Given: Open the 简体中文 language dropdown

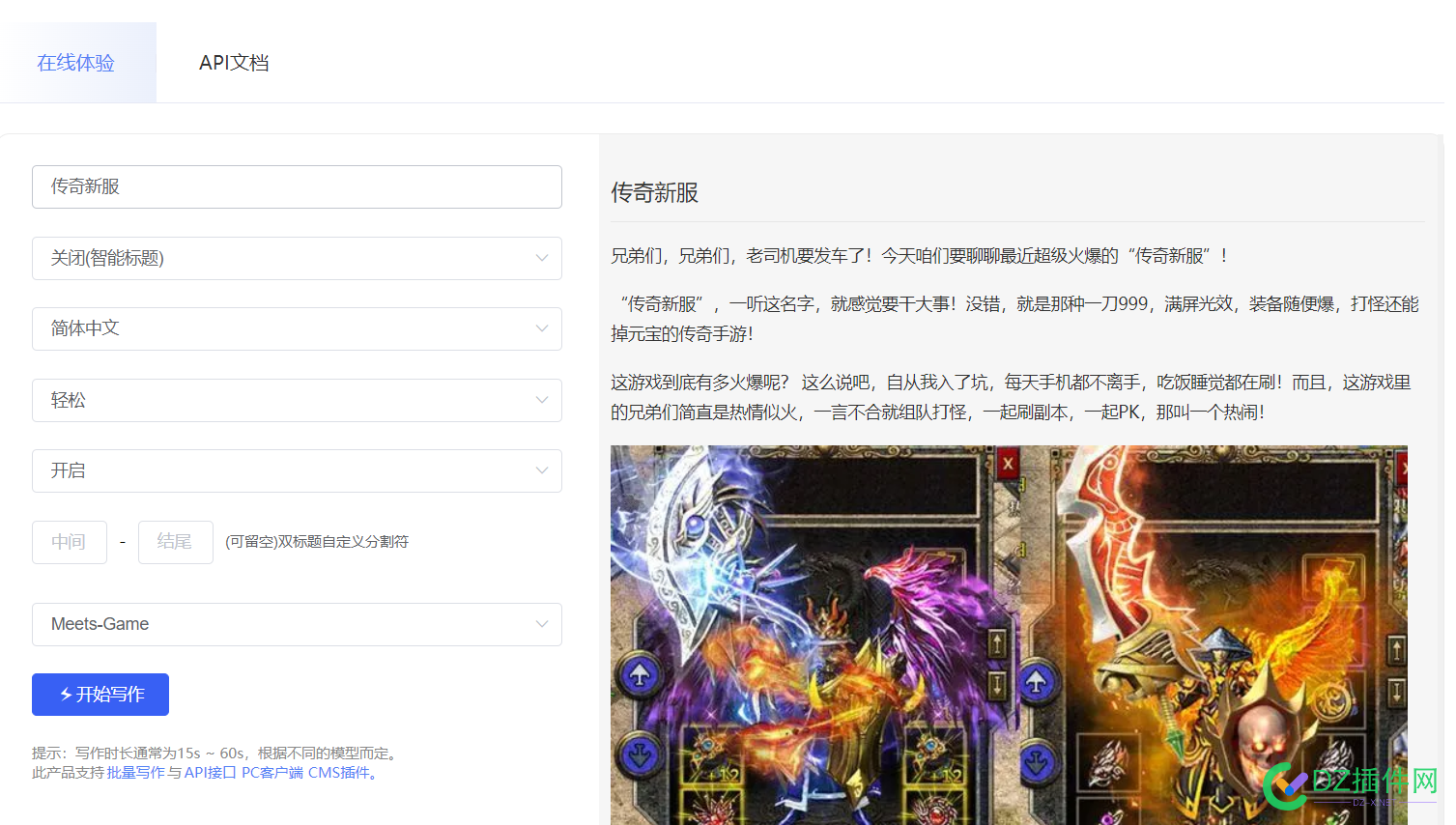Looking at the screenshot, I should (x=297, y=328).
